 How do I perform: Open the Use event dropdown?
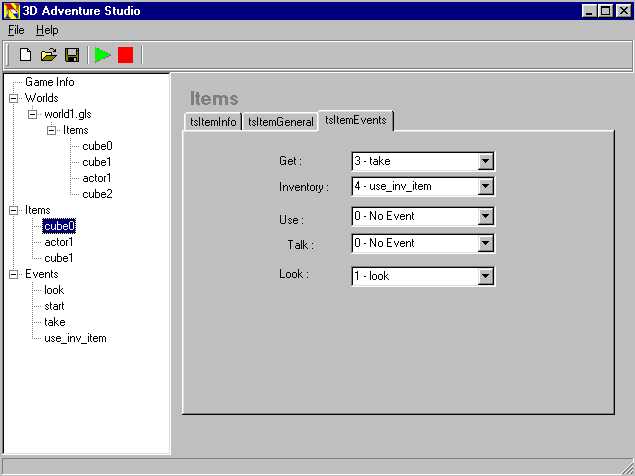[x=485, y=217]
